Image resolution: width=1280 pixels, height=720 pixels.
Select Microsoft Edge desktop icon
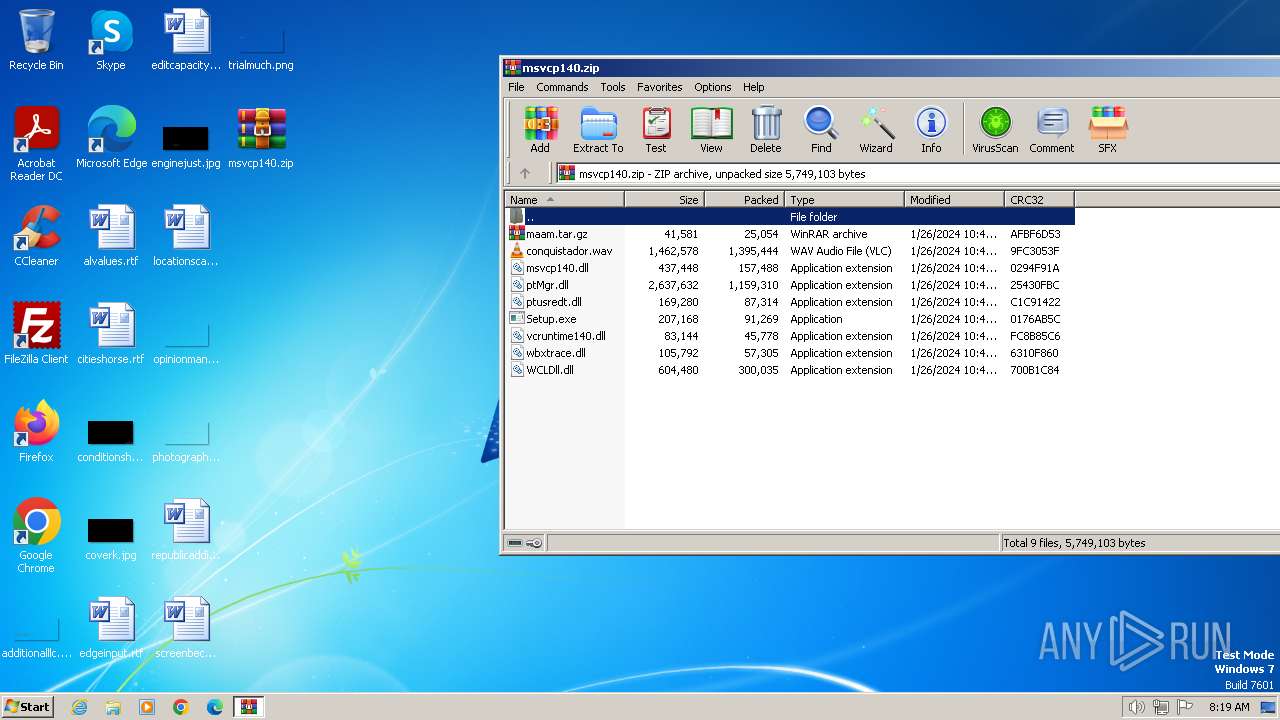click(111, 138)
